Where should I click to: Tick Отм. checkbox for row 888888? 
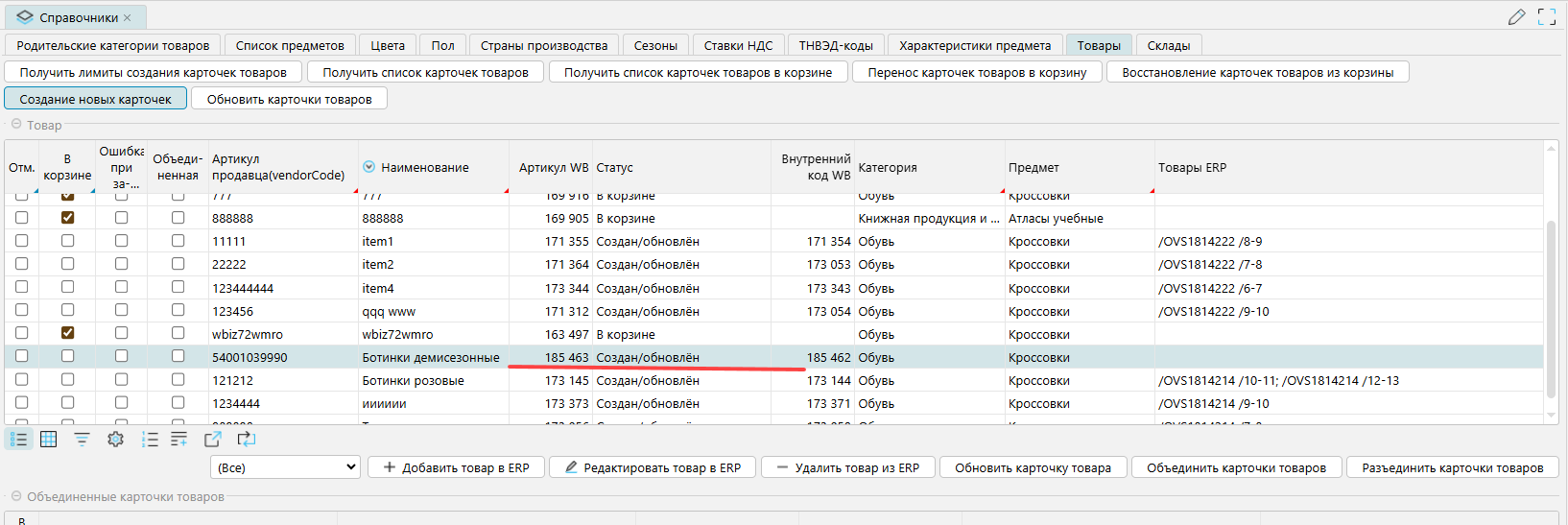click(x=21, y=218)
